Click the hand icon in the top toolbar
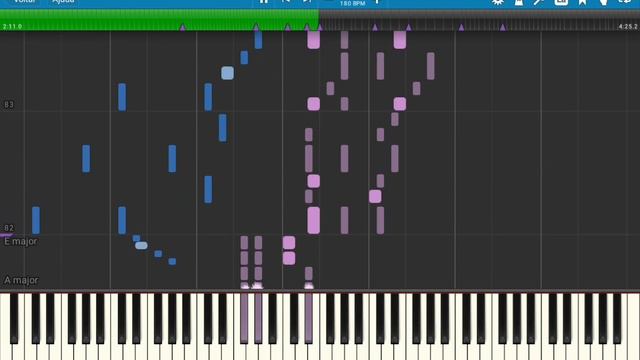640x360 pixels. click(x=603, y=2)
